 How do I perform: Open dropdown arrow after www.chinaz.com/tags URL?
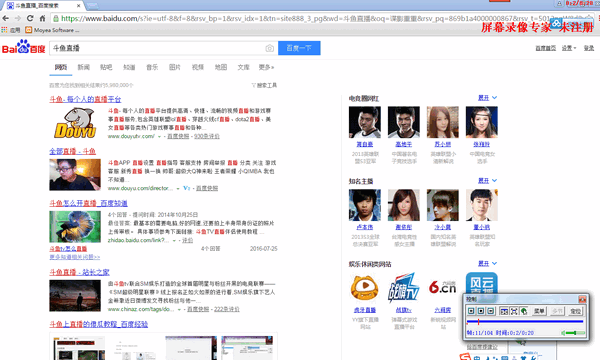pyautogui.click(x=179, y=310)
